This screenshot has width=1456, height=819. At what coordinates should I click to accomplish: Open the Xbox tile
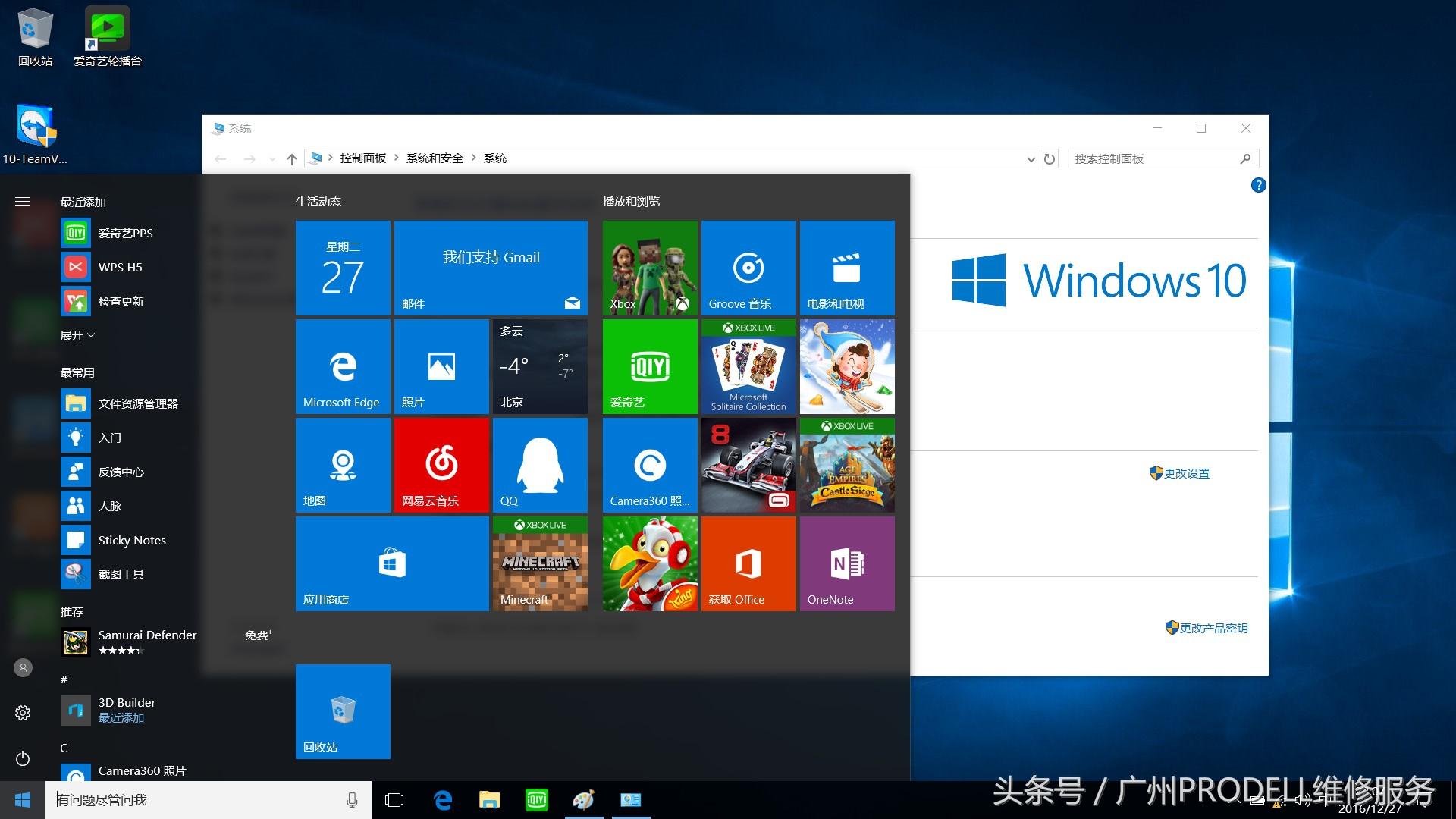pos(650,268)
